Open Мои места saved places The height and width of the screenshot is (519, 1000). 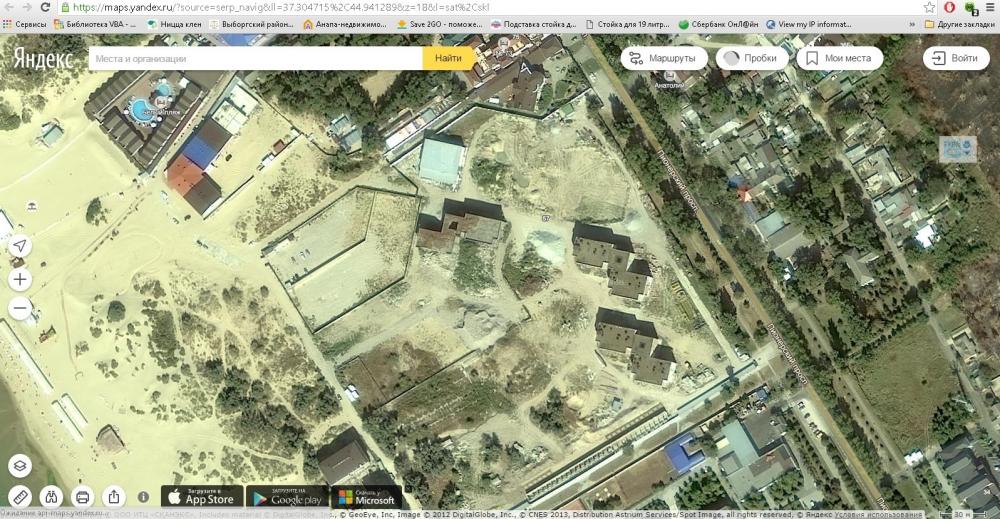[x=839, y=58]
